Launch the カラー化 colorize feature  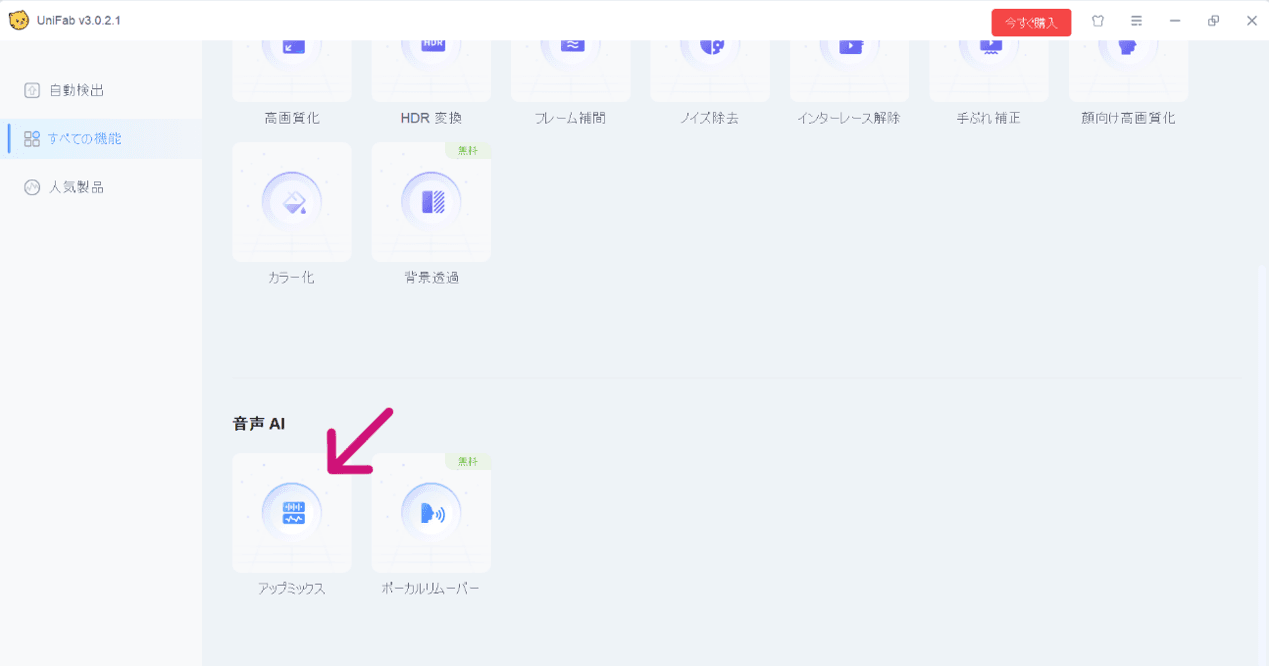[x=292, y=203]
